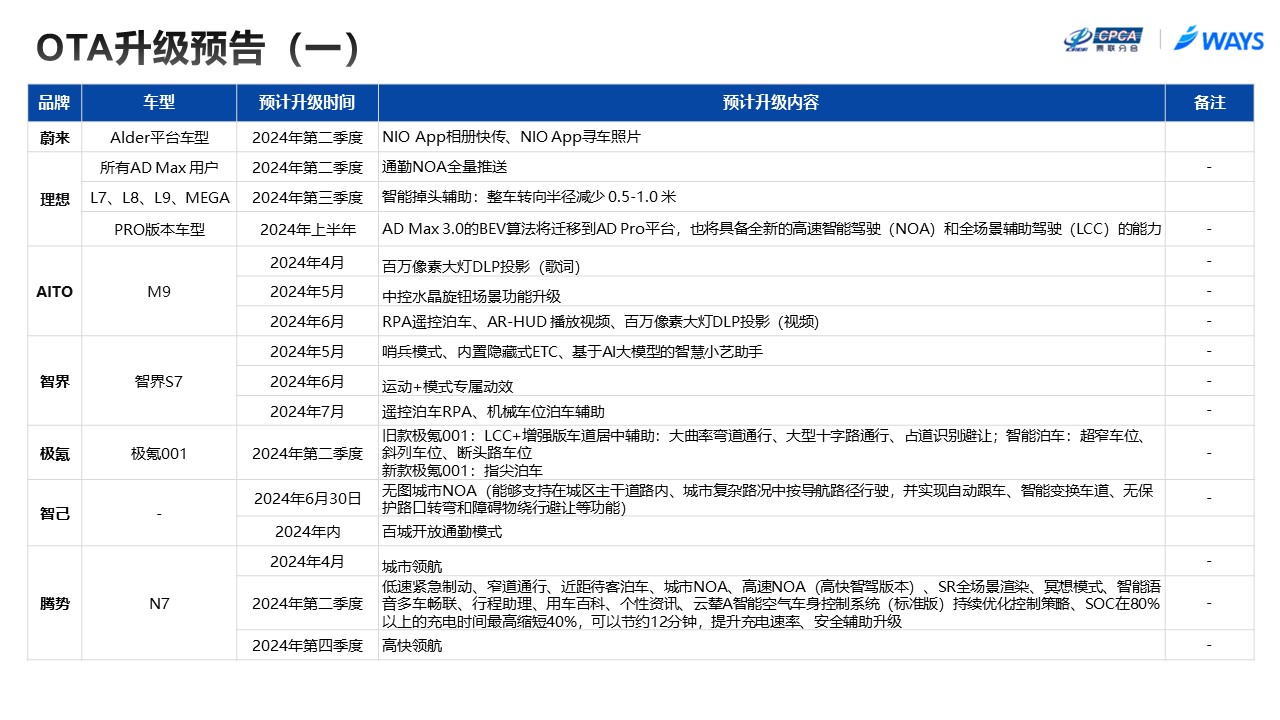Click the 2024年第四季度 time cell
1280x720 pixels.
(307, 645)
